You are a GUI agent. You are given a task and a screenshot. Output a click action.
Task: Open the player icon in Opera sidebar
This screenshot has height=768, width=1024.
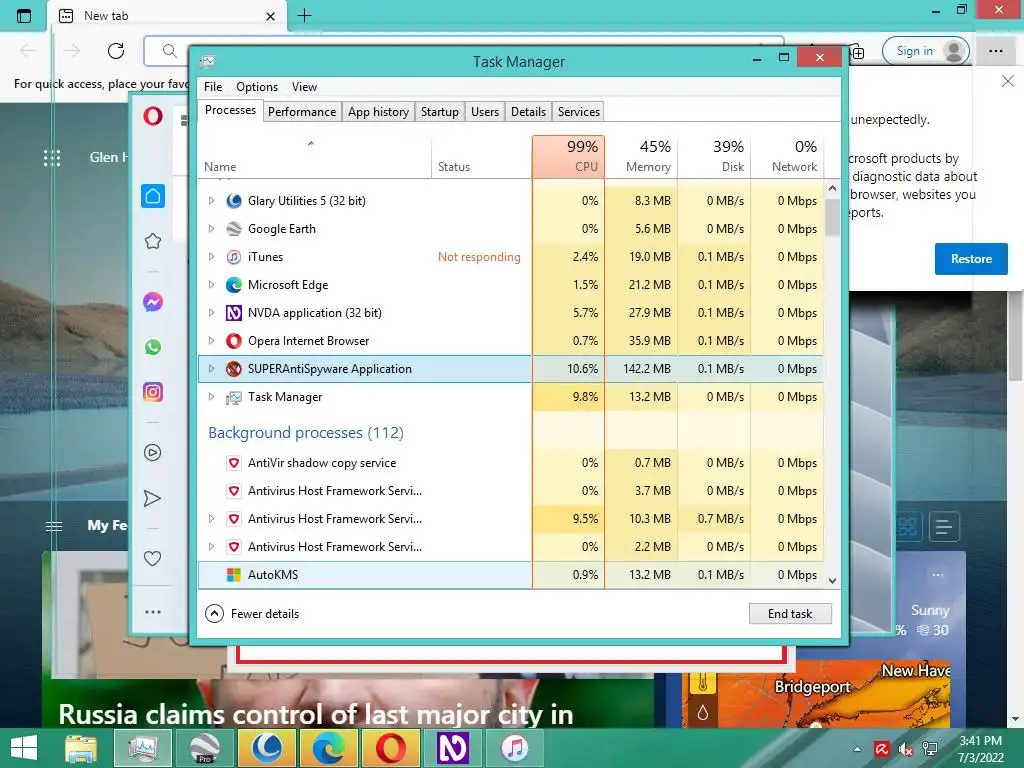click(153, 453)
